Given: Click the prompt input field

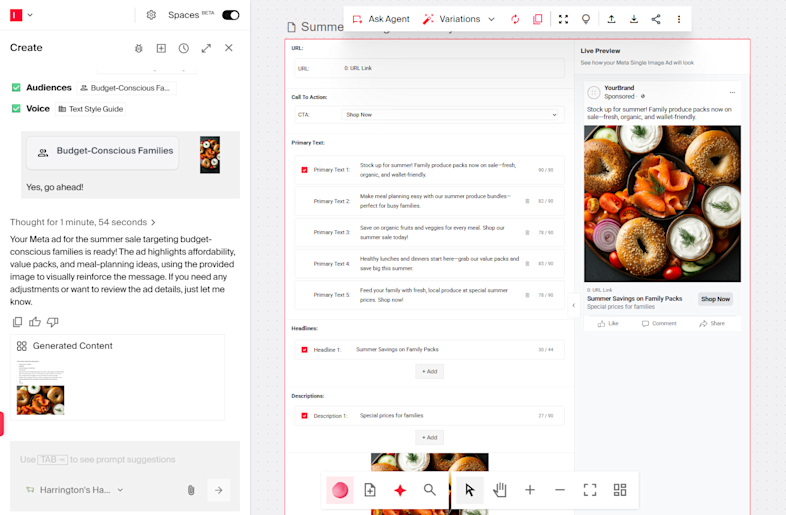Looking at the screenshot, I should tap(125, 459).
